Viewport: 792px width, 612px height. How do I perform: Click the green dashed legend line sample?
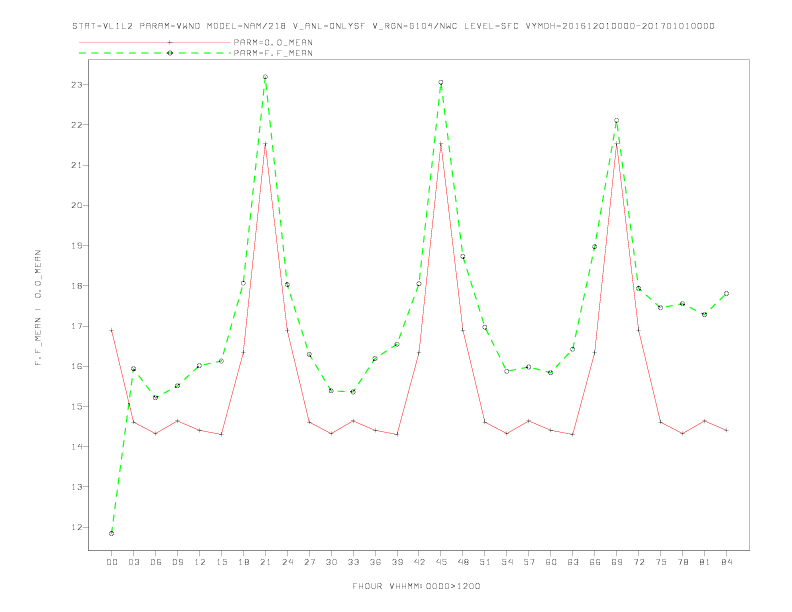coord(155,53)
